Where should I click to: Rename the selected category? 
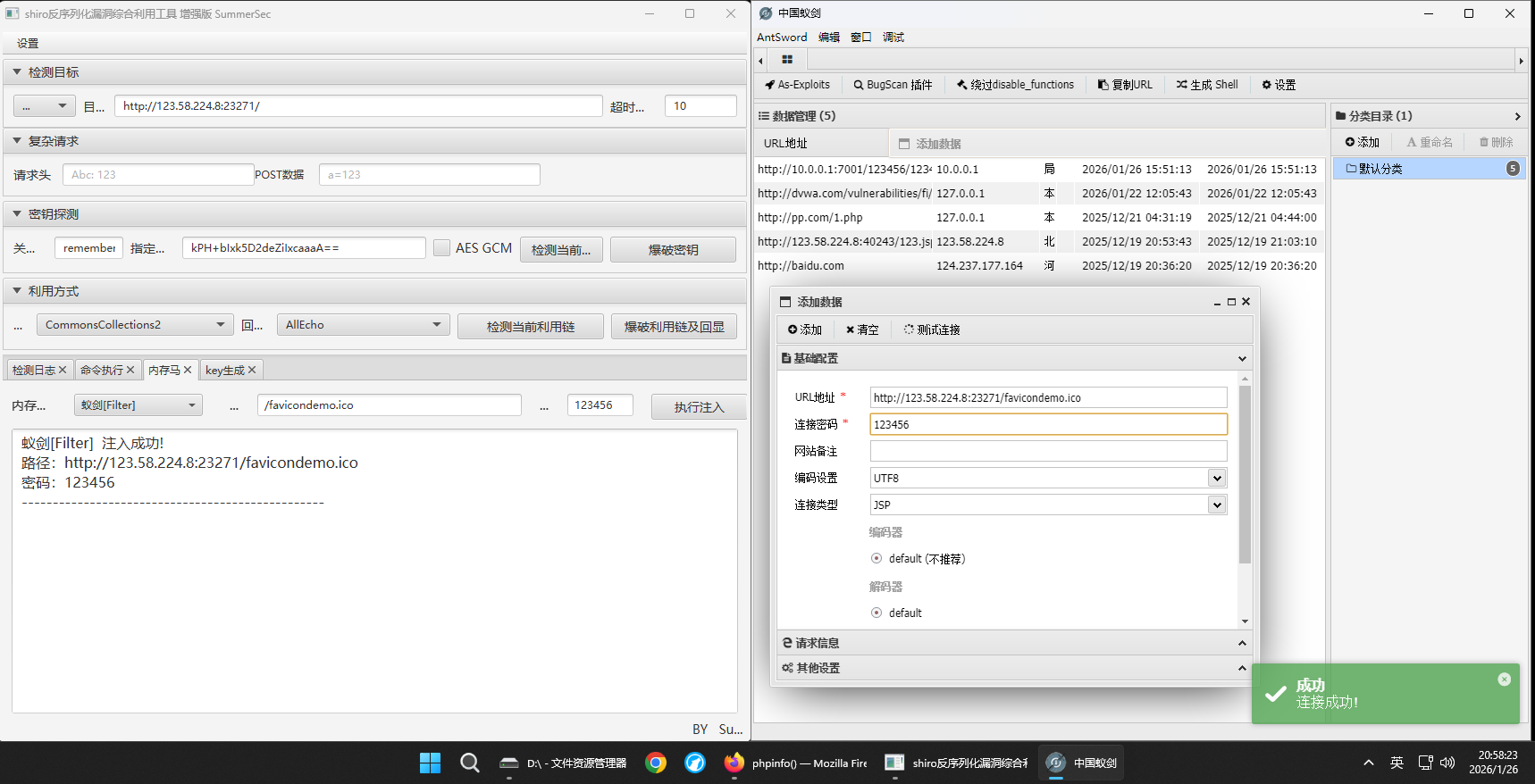(1430, 142)
